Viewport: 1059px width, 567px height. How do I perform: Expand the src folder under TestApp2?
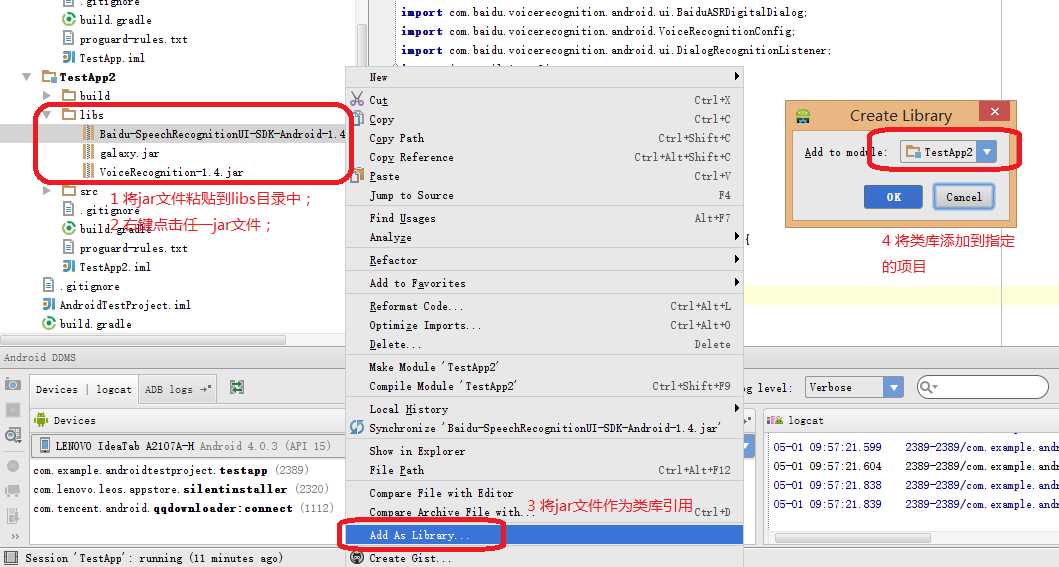pyautogui.click(x=46, y=190)
